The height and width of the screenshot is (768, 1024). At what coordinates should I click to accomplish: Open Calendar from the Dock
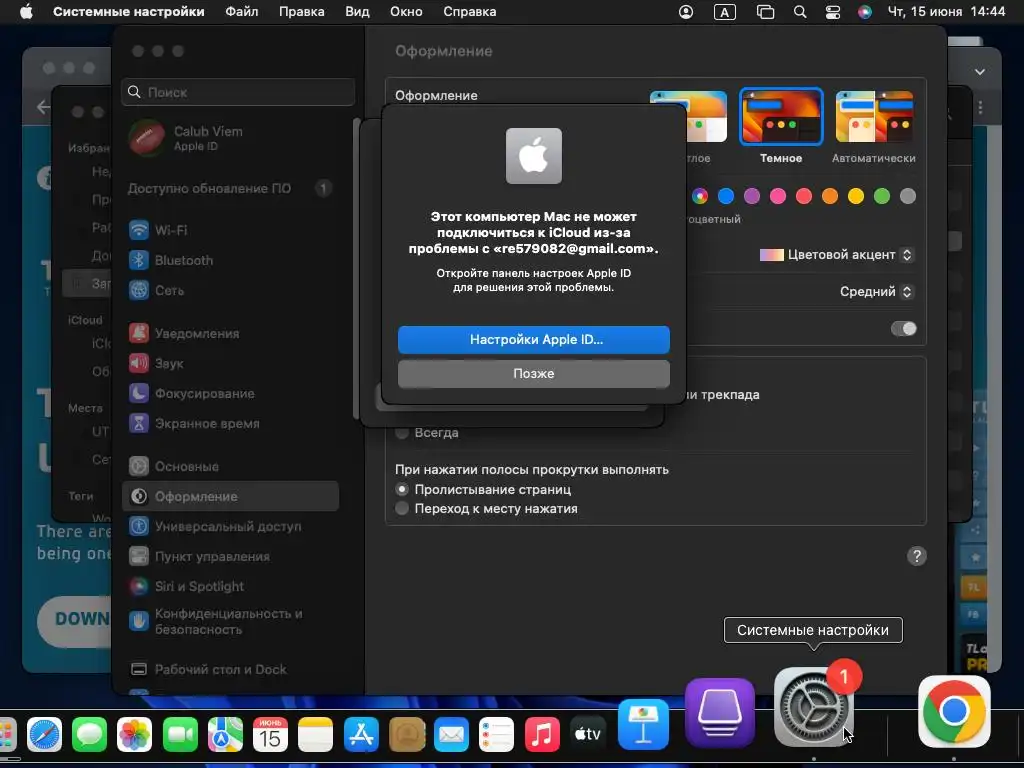point(270,735)
